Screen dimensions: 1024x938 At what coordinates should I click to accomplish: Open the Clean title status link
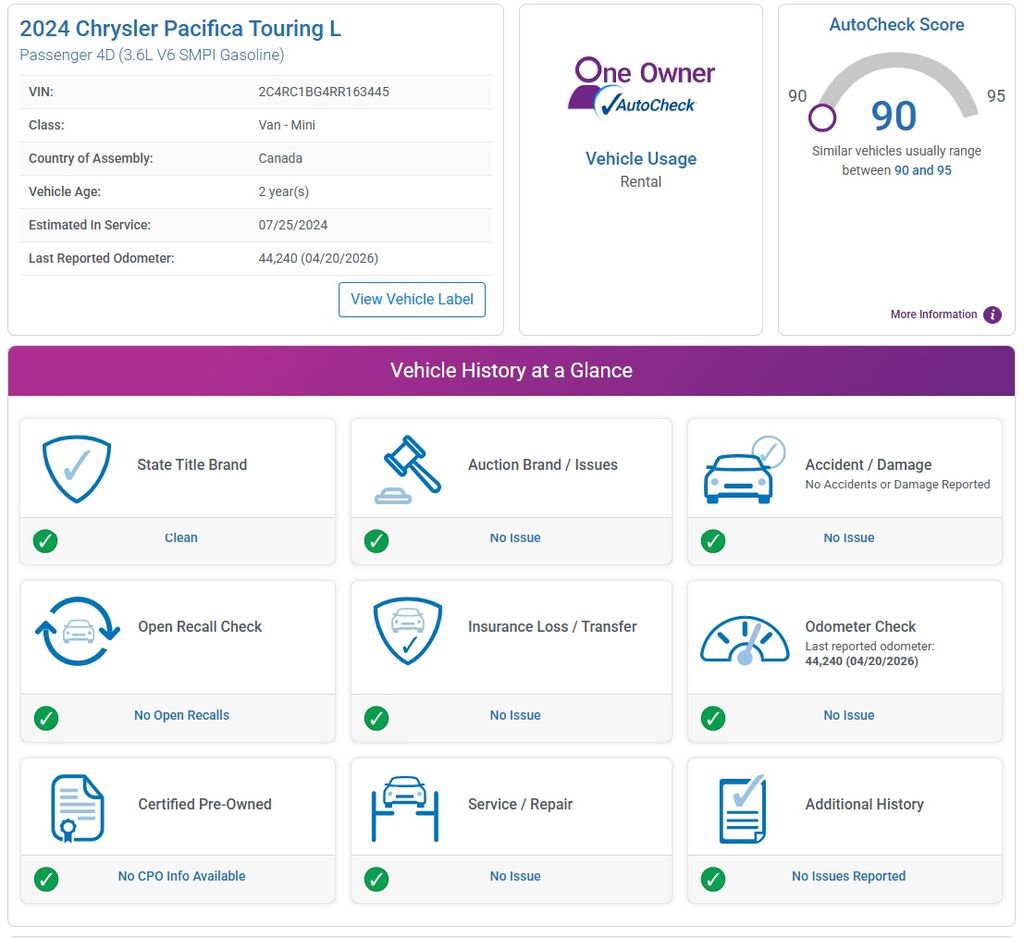[181, 538]
